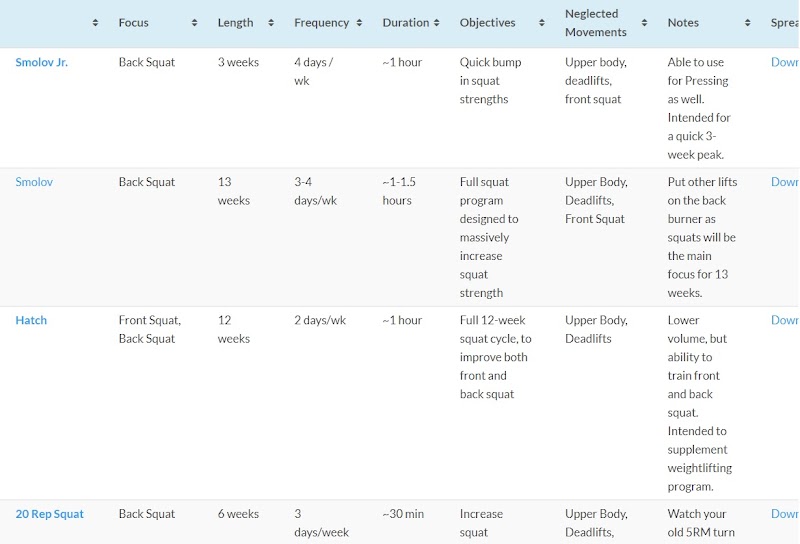Screen dimensions: 800x544
Task: Open the 20 Rep Squat program link
Action: click(x=50, y=514)
